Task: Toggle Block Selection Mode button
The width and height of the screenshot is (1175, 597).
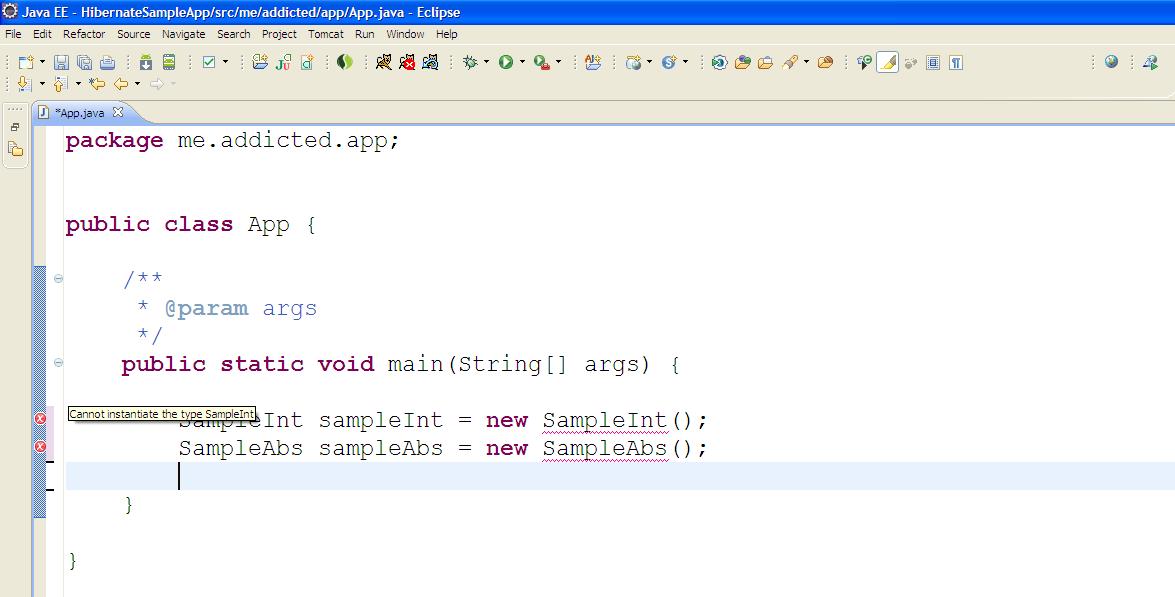Action: tap(933, 63)
